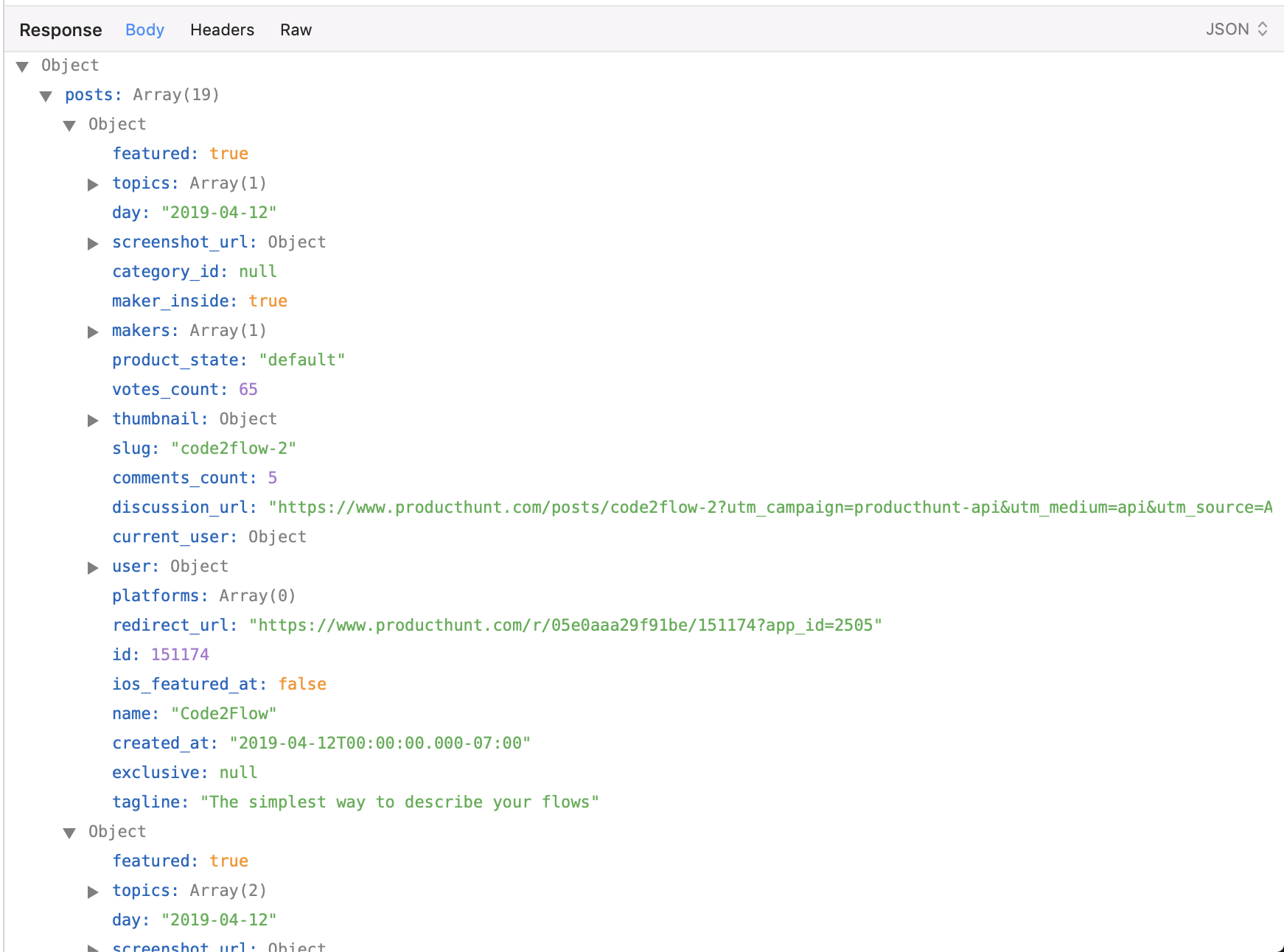Collapse the first post Object

(x=70, y=125)
